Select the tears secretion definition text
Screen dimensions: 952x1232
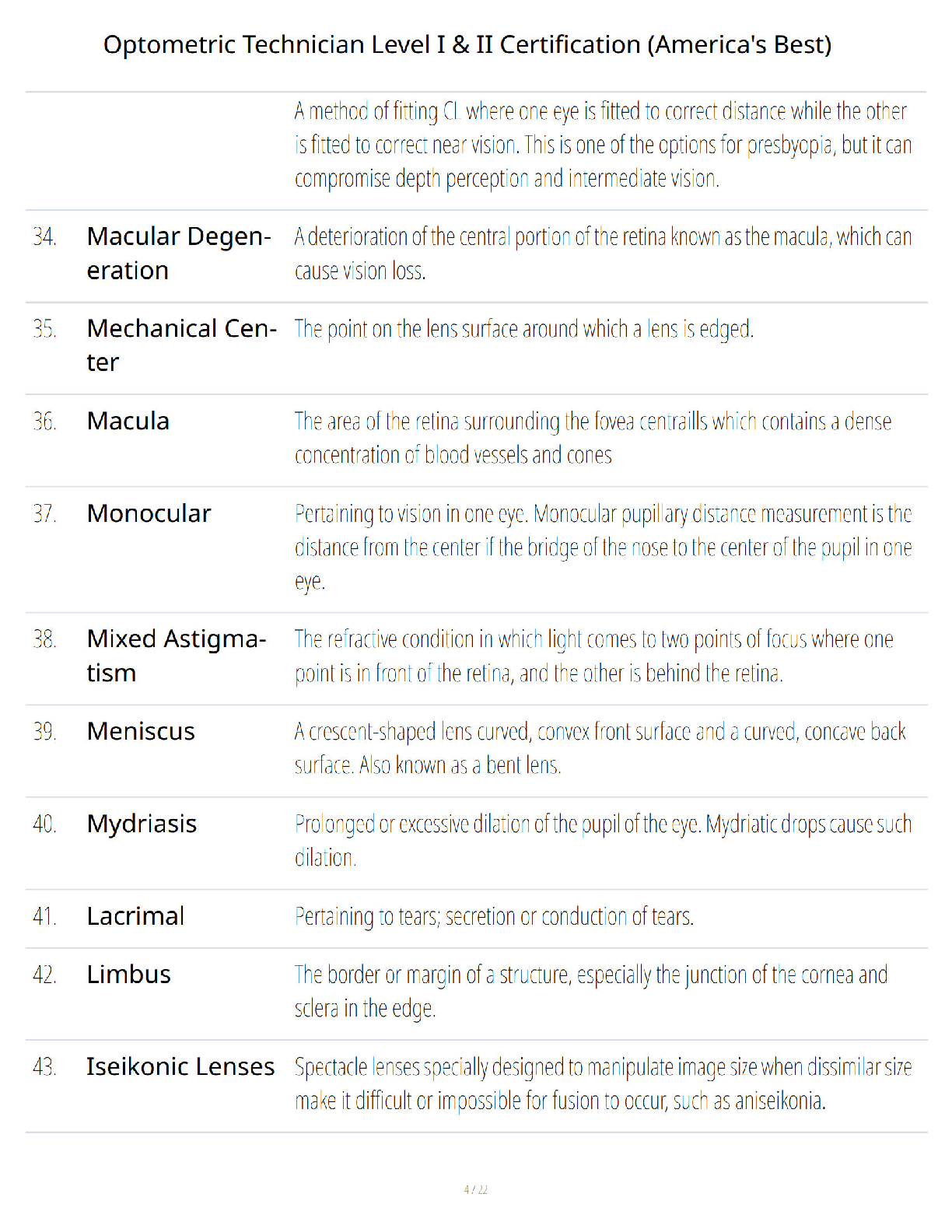(494, 917)
